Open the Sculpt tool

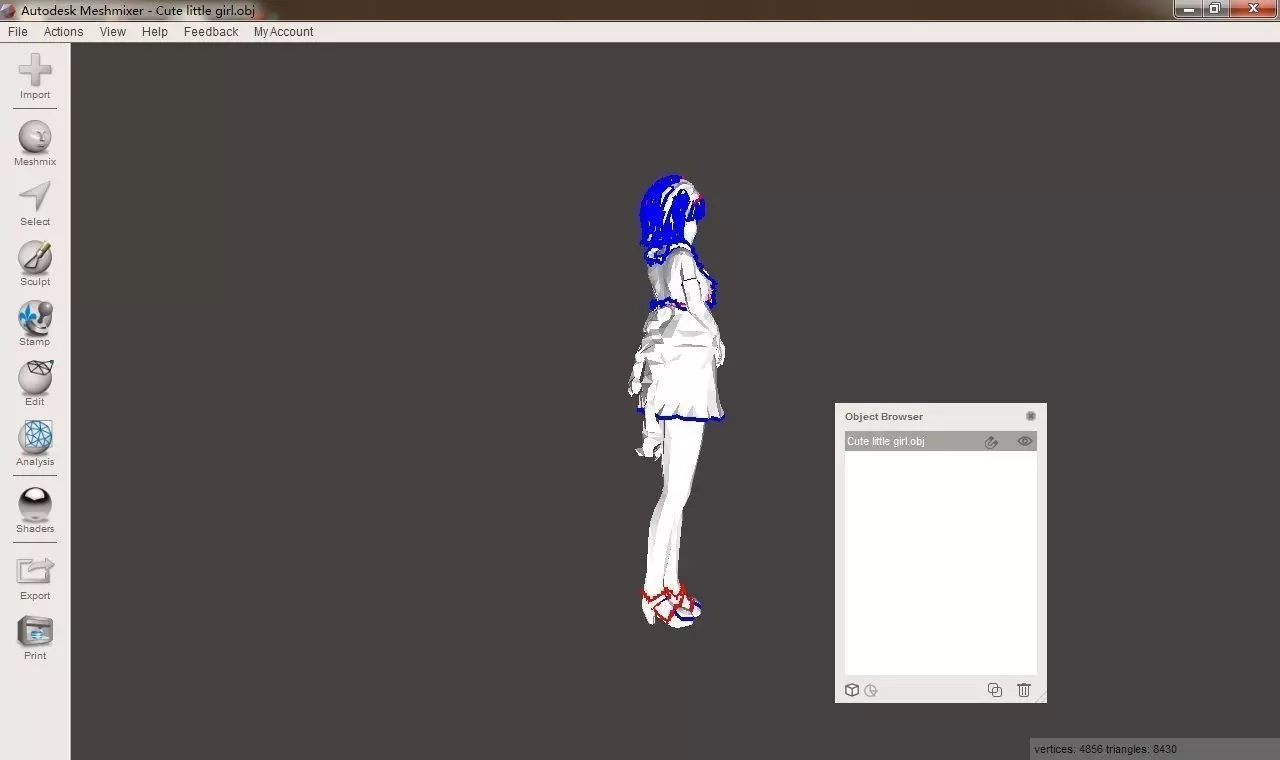click(x=35, y=264)
